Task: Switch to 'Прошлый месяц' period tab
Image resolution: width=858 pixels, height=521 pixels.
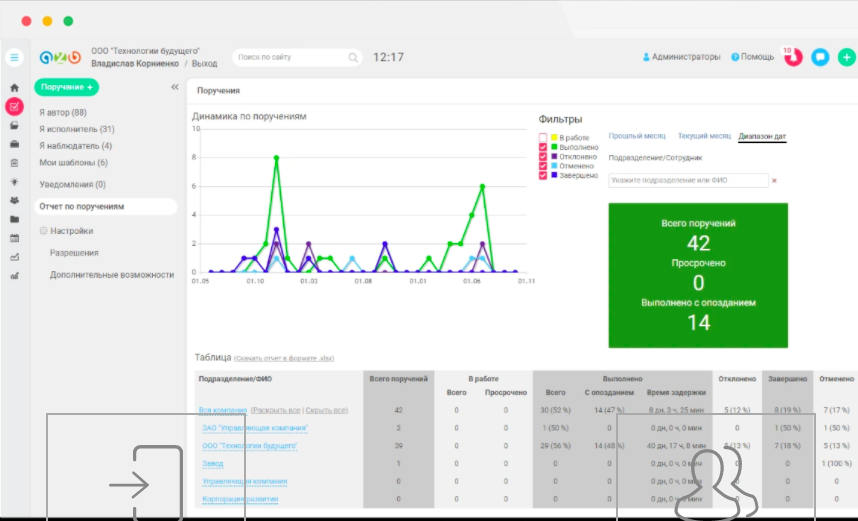Action: 637,136
